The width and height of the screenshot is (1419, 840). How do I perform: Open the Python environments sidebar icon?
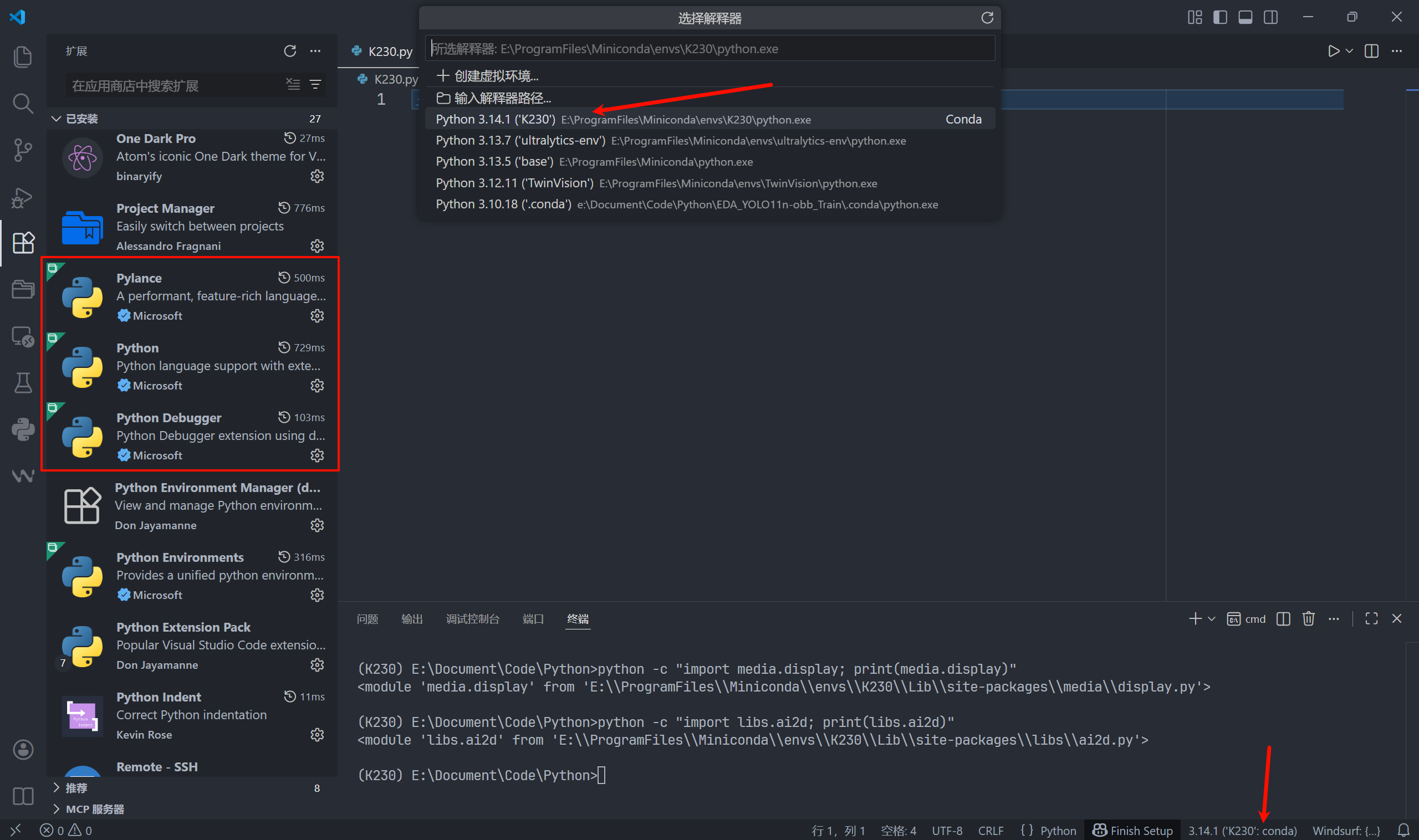click(x=23, y=429)
